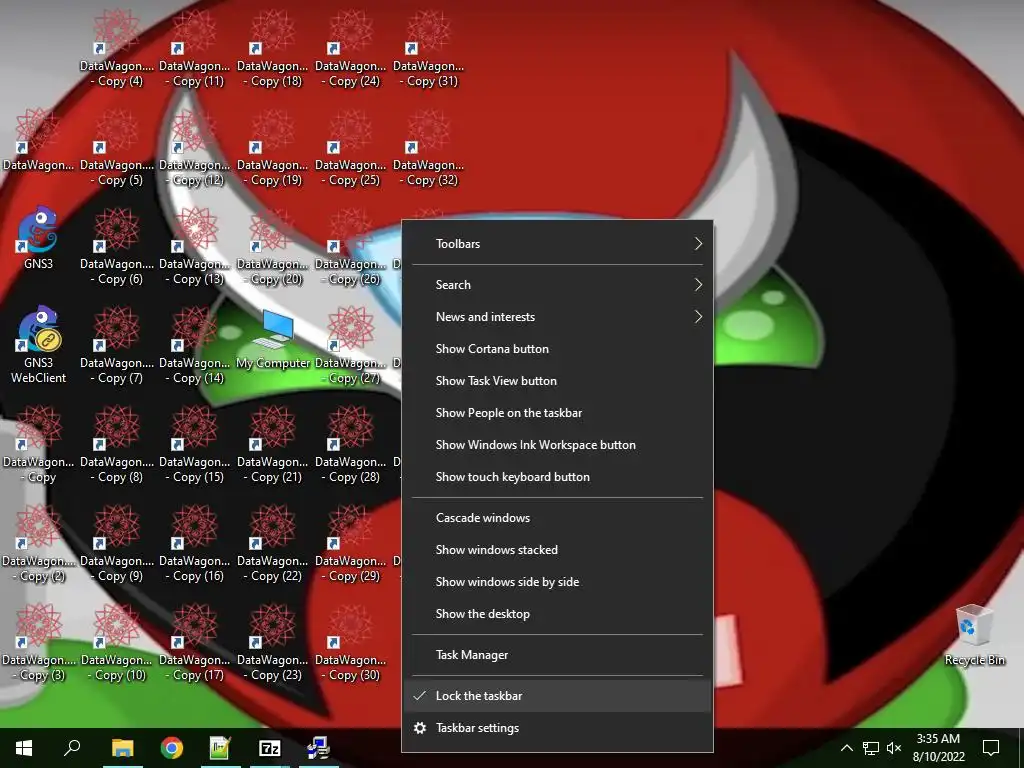Toggle Show Task View button
This screenshot has width=1024, height=768.
click(x=557, y=381)
